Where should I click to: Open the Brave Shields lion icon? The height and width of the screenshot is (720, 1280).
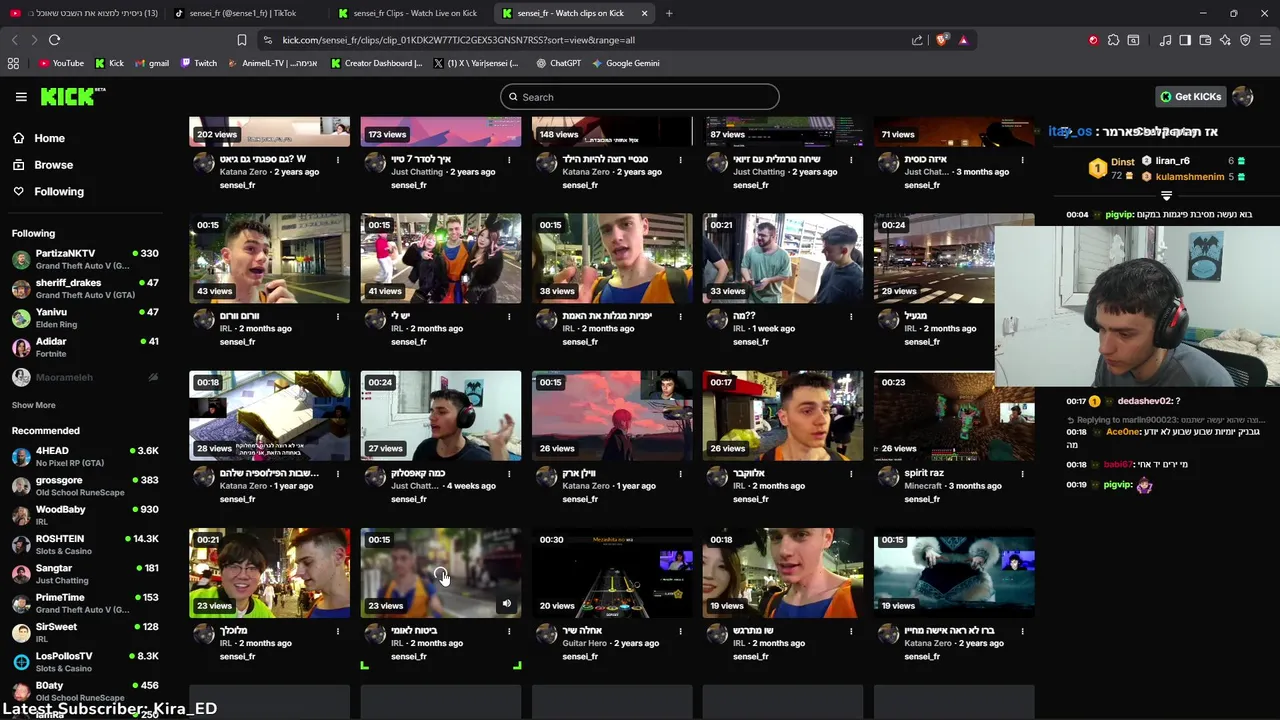point(942,40)
